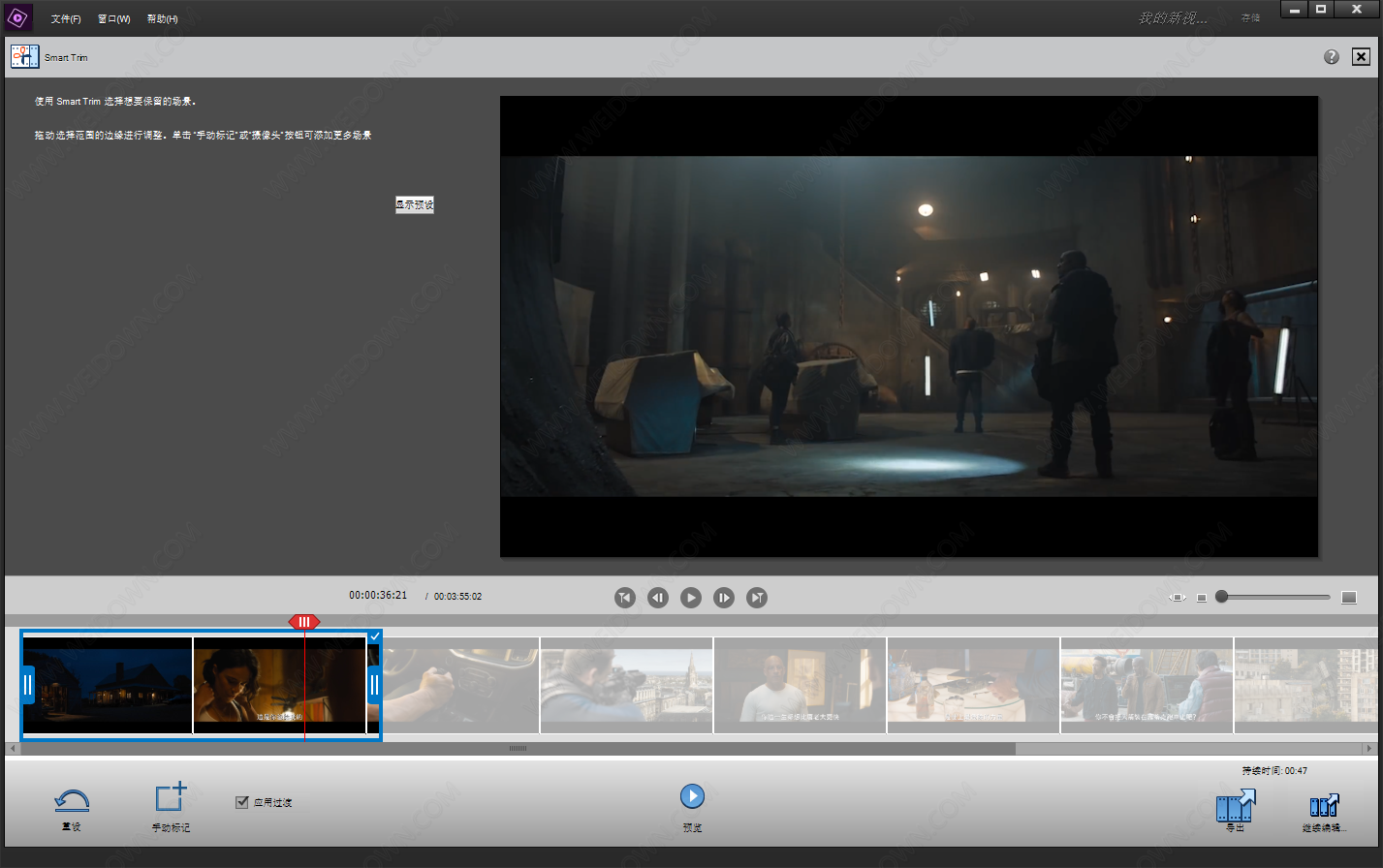
Task: Click the video monitor preview area
Action: tap(909, 326)
